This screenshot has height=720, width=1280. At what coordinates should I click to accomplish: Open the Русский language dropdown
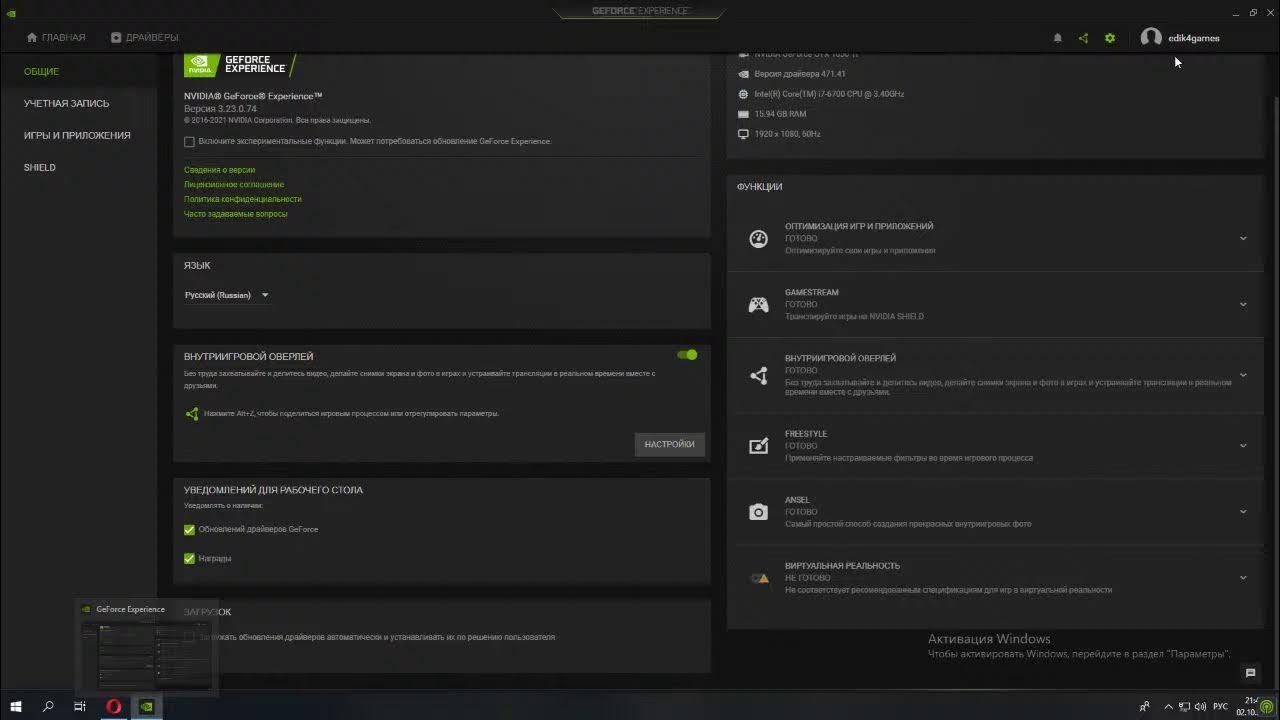pyautogui.click(x=227, y=295)
